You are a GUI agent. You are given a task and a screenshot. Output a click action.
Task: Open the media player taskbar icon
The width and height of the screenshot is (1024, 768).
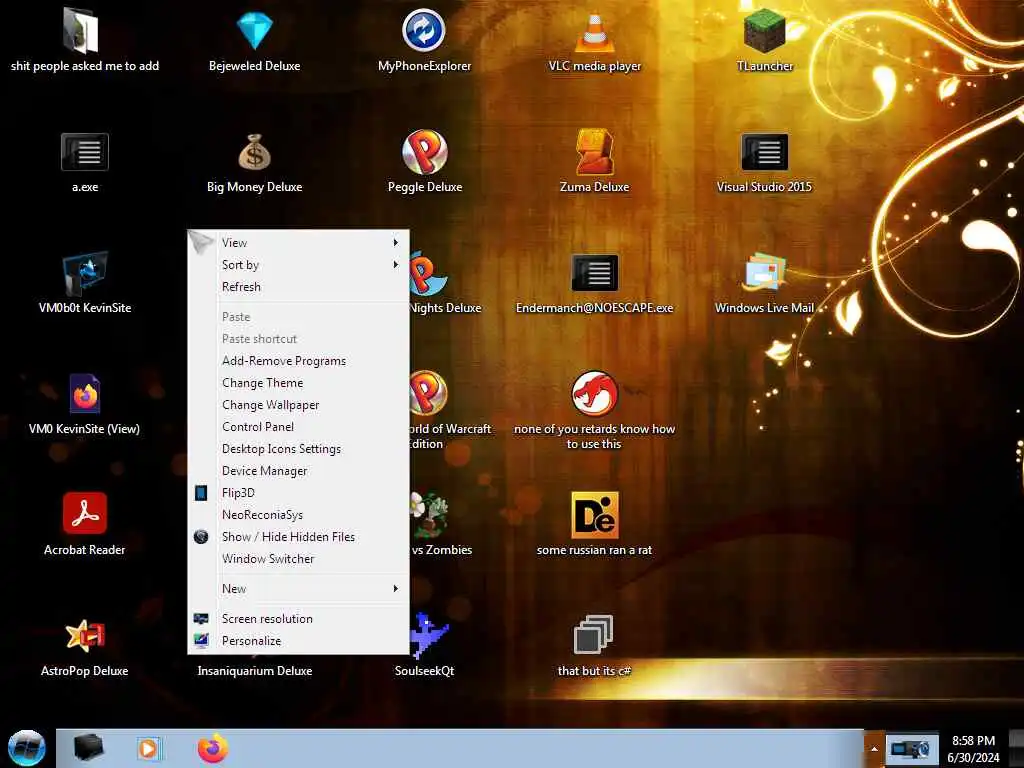click(x=149, y=748)
